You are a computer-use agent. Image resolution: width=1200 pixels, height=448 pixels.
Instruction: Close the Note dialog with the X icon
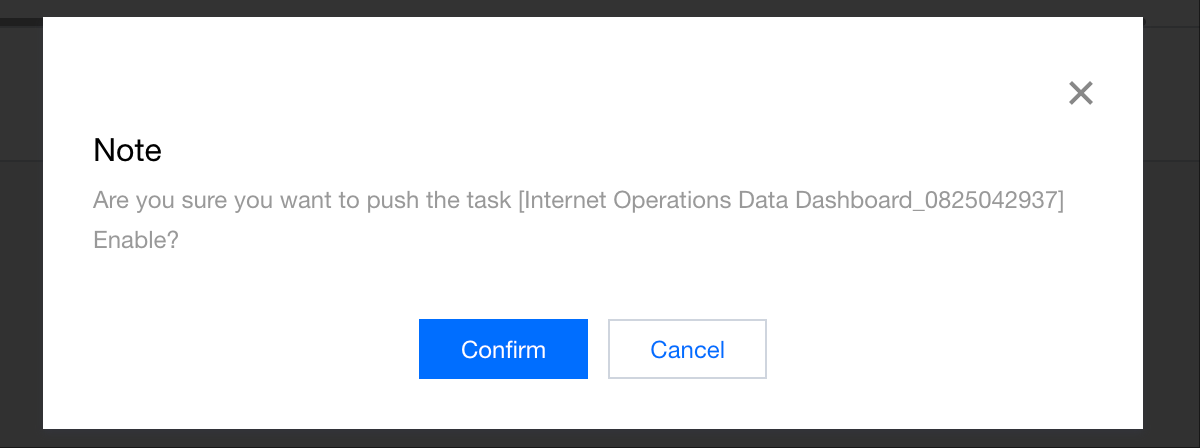1080,93
